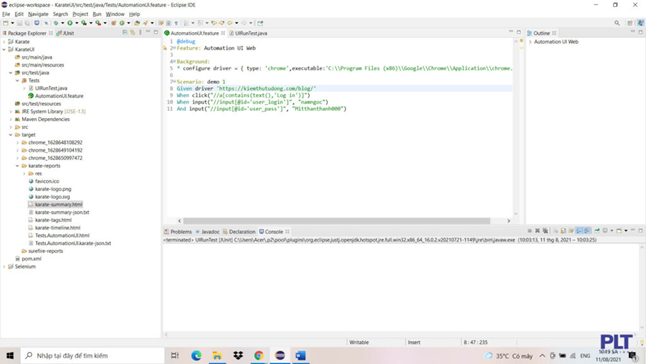
Task: Toggle Word Wrap in Console toolbar
Action: [x=571, y=231]
